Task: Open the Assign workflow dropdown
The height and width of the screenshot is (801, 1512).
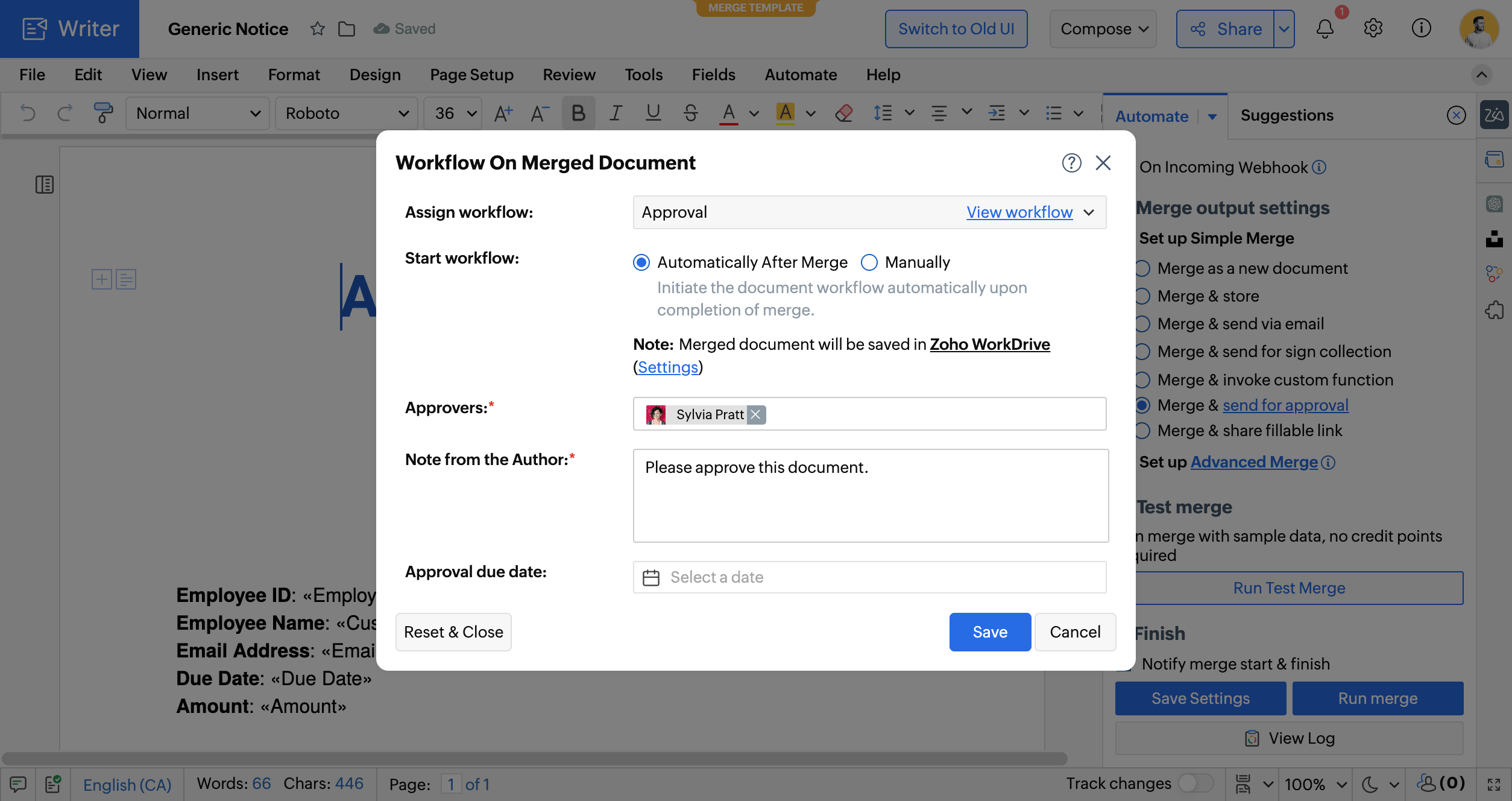Action: pos(1089,212)
